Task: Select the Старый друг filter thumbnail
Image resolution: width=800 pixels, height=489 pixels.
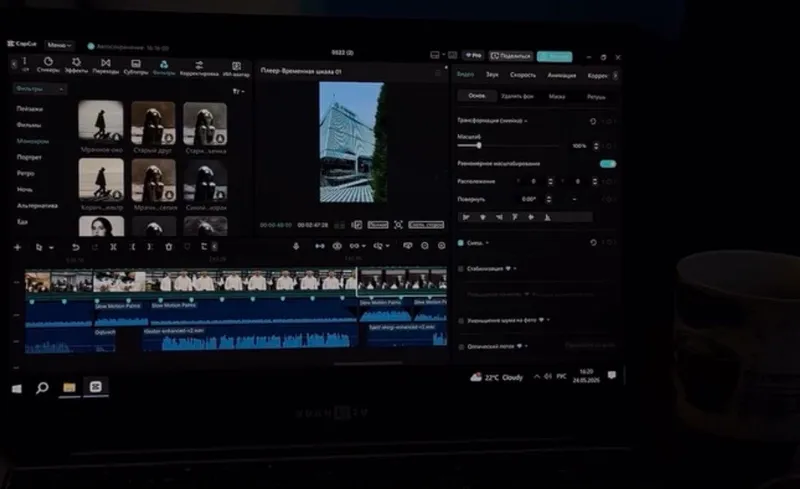Action: (x=153, y=123)
